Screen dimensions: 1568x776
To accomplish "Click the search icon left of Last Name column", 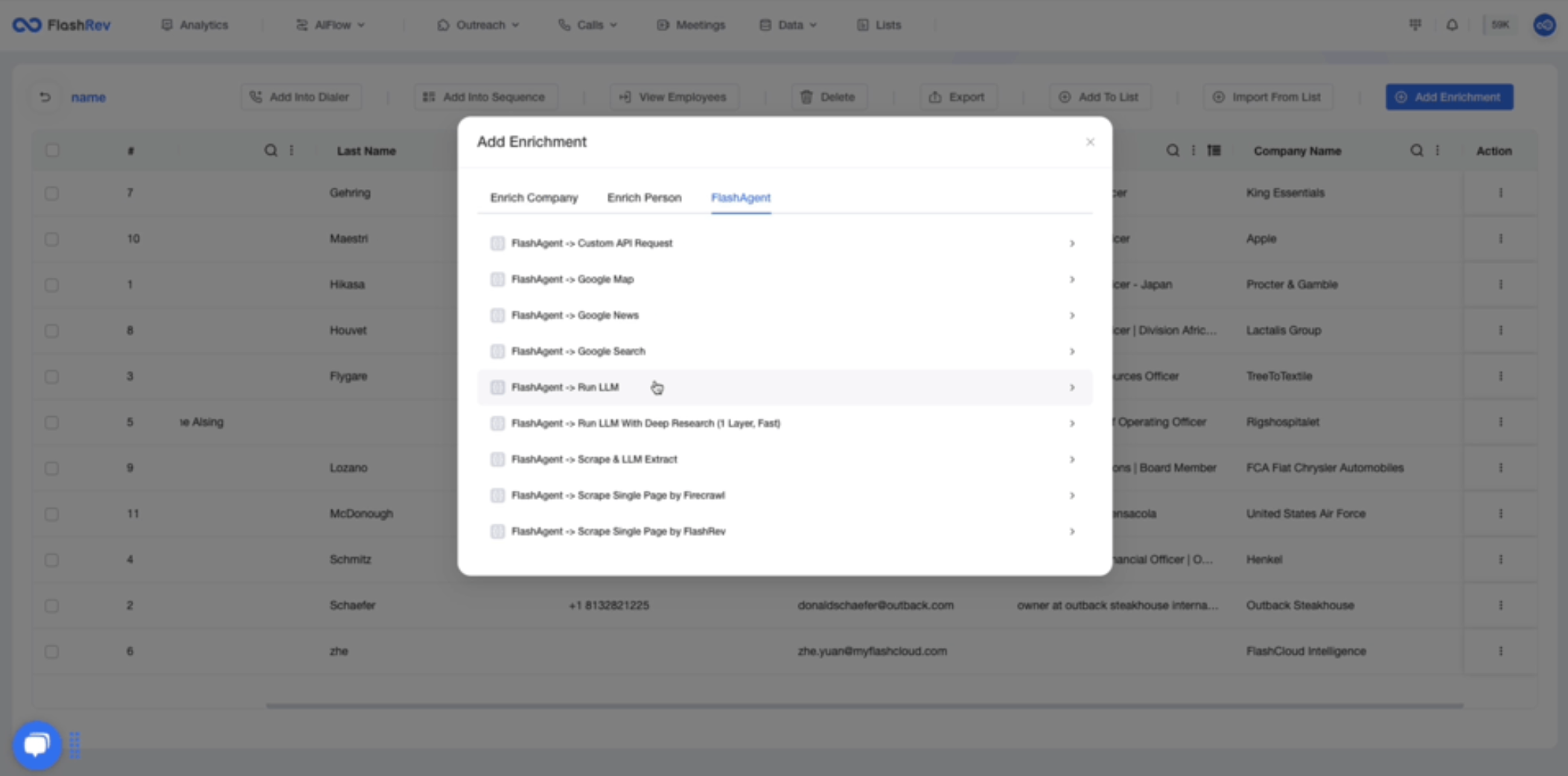I will coord(271,150).
